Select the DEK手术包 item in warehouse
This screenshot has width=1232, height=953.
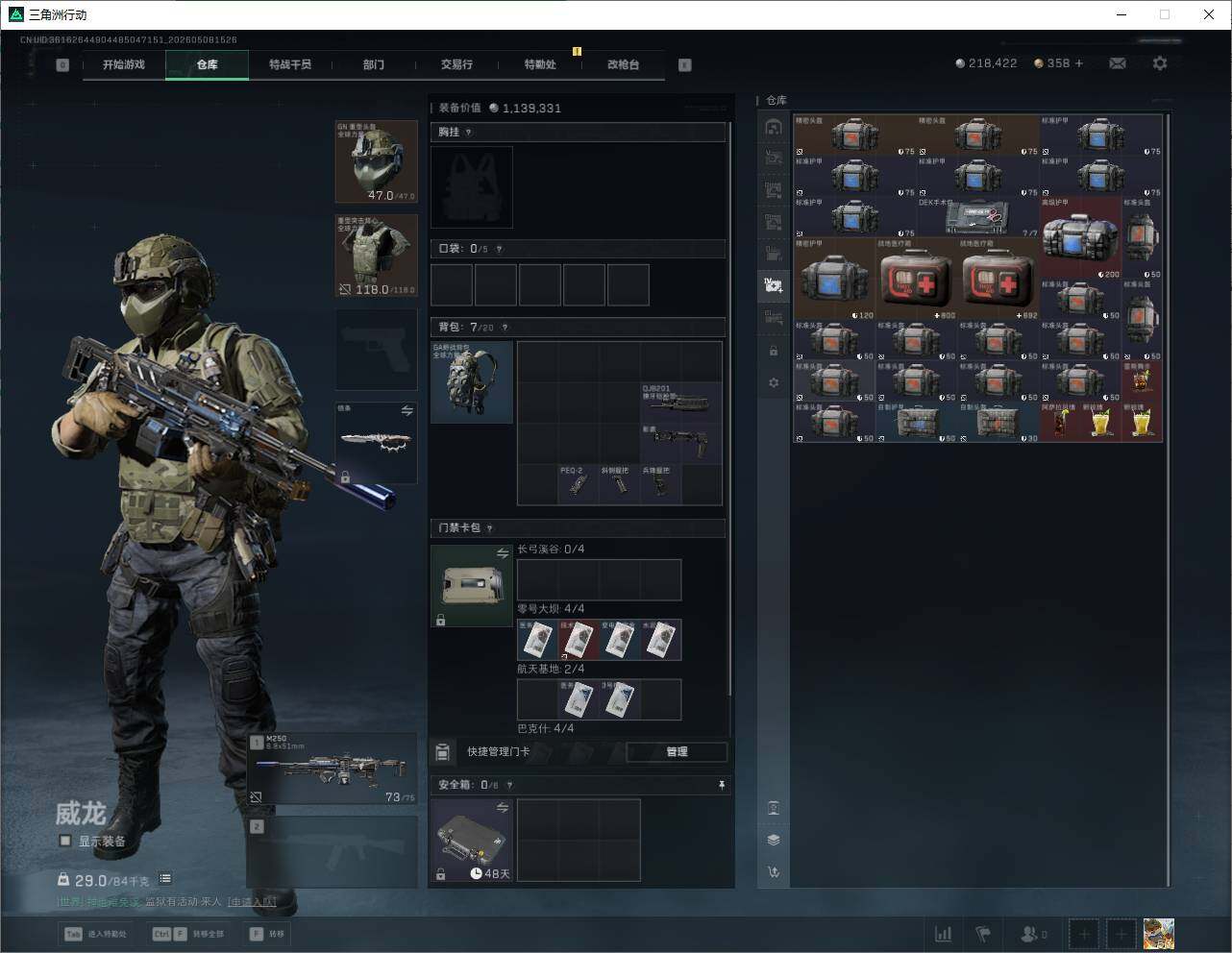978,218
